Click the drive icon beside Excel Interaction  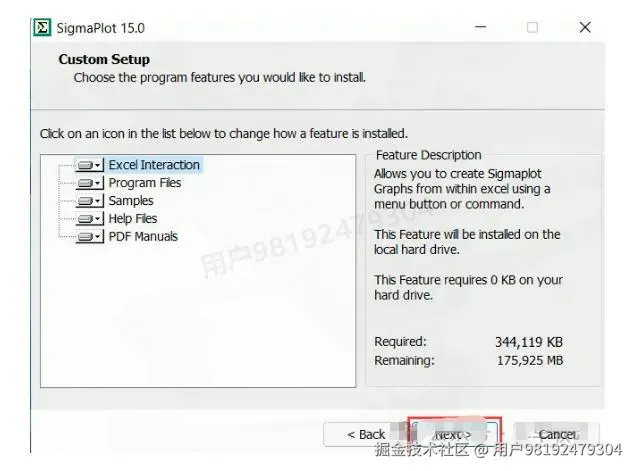click(85, 165)
